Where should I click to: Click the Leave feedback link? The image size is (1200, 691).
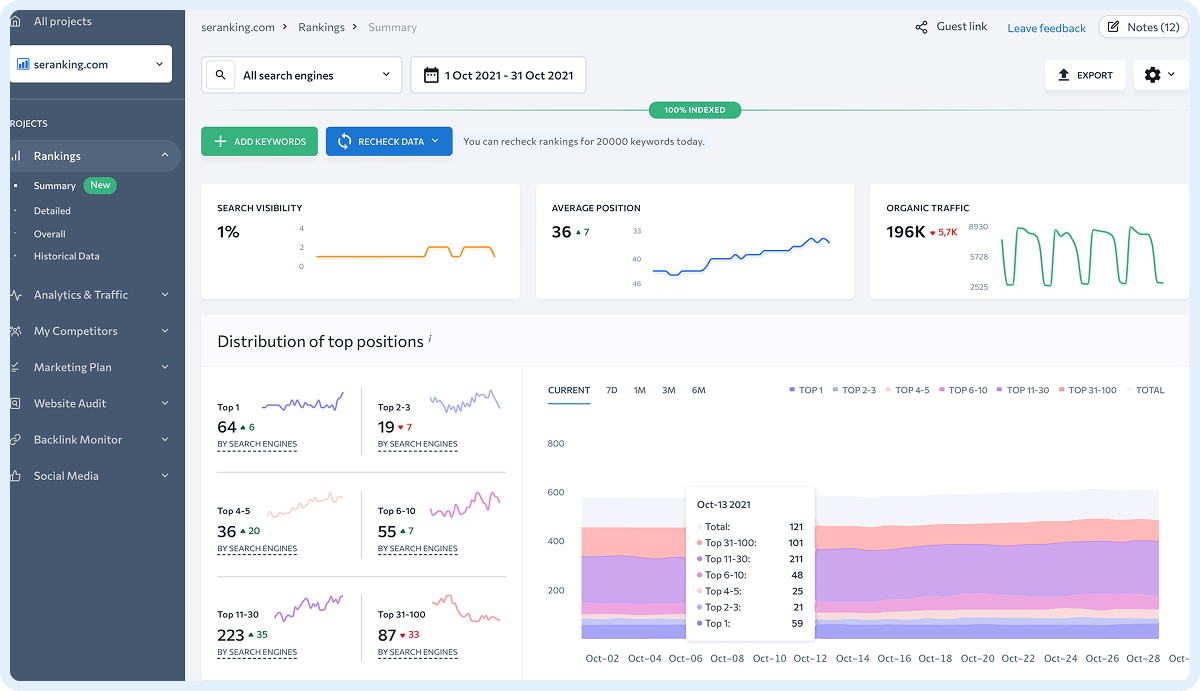coord(1046,28)
